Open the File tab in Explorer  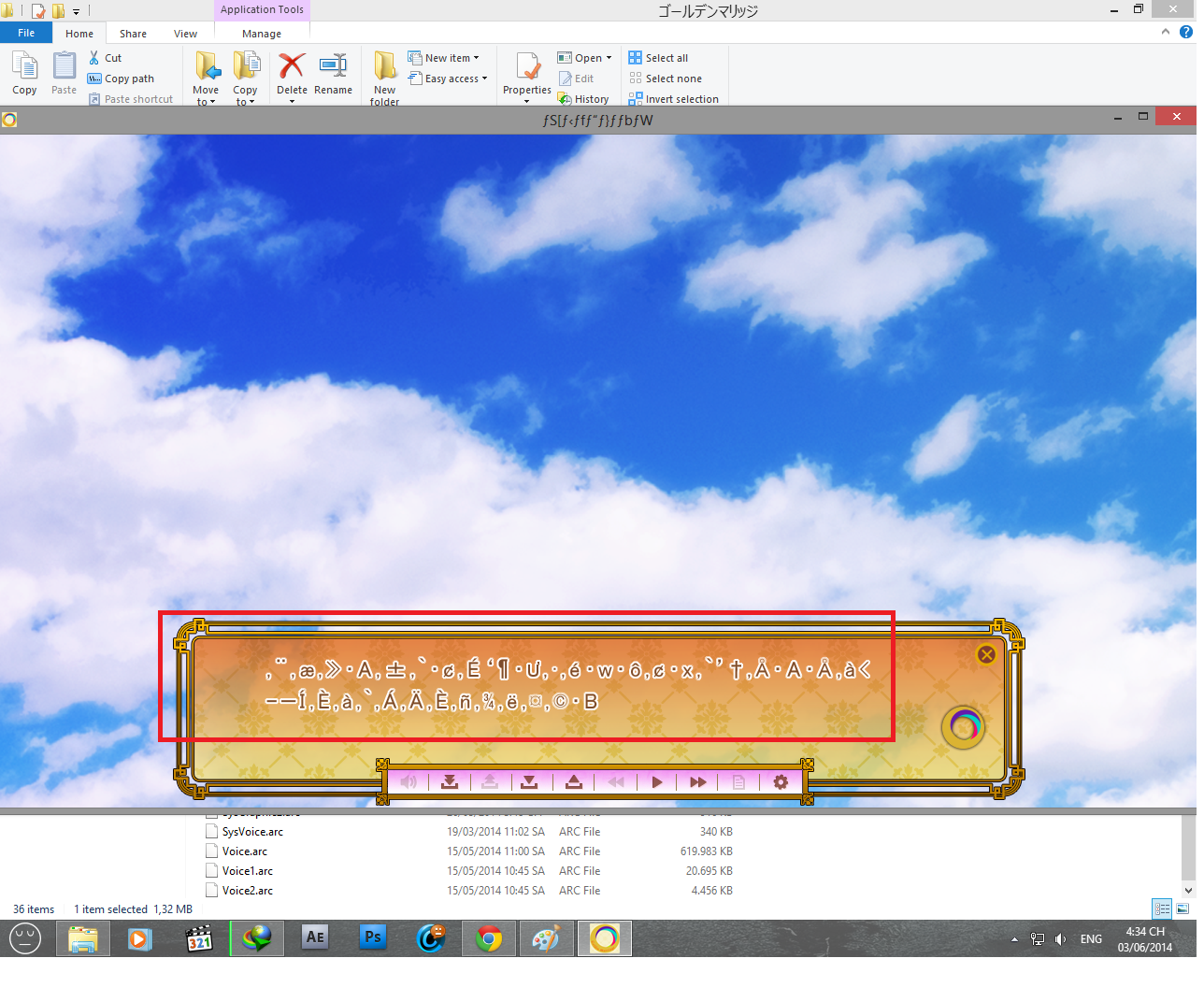[26, 33]
